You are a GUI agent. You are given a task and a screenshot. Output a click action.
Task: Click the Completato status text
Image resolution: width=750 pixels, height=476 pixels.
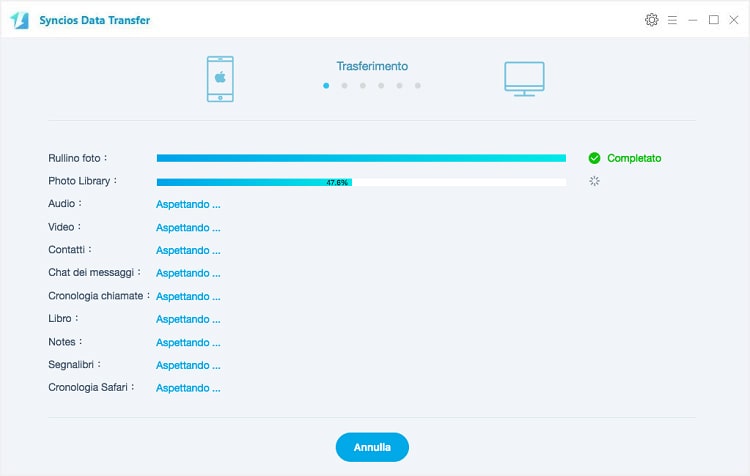coord(634,158)
